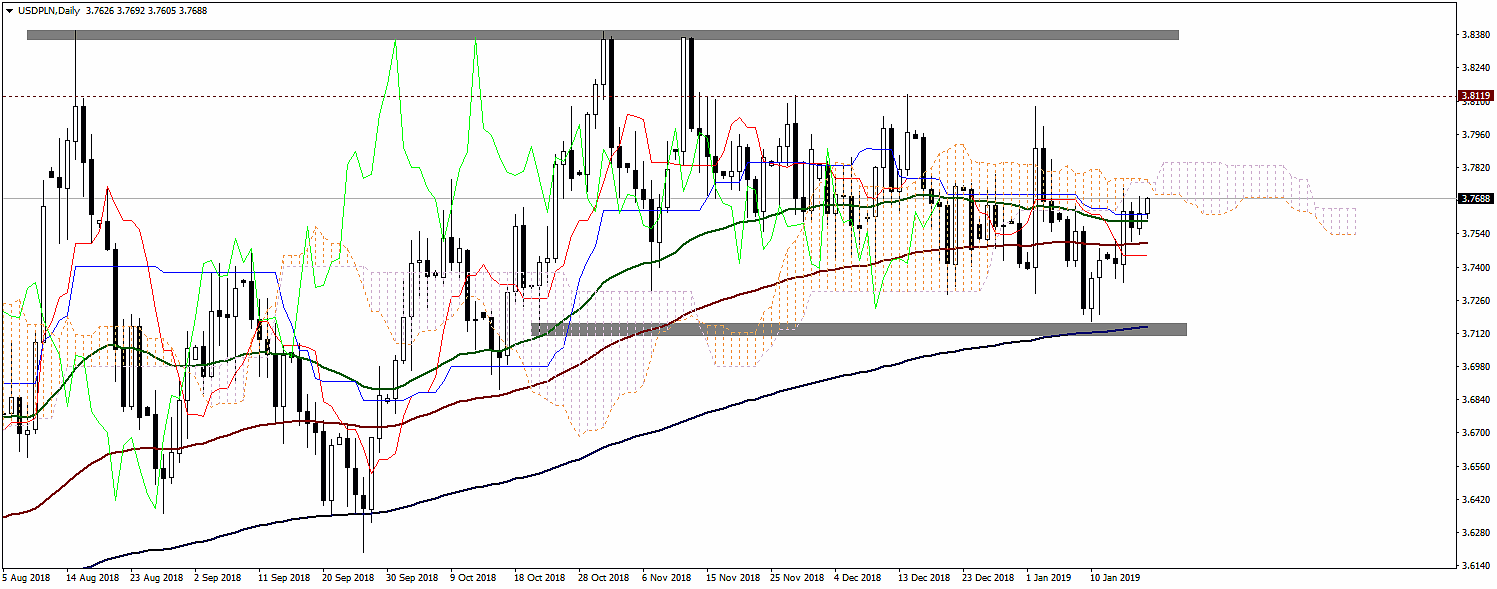This screenshot has width=1497, height=589.
Task: Click the 14 Aug 2018 date label
Action: click(x=93, y=578)
